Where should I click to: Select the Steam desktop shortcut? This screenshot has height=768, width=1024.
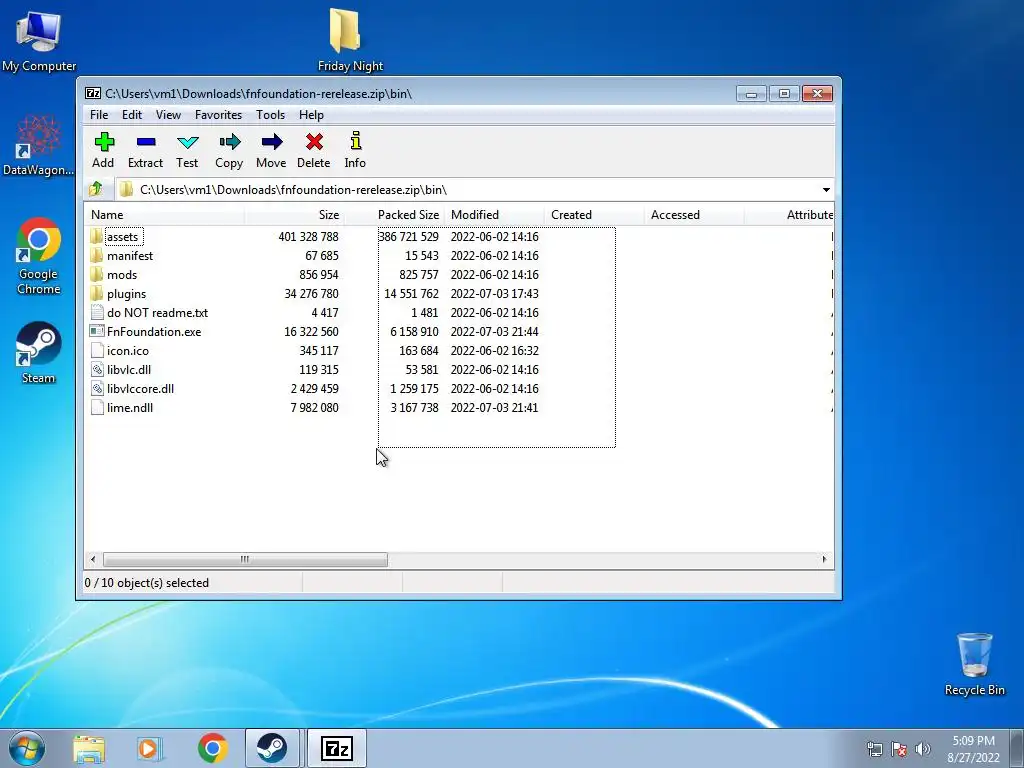(x=39, y=353)
